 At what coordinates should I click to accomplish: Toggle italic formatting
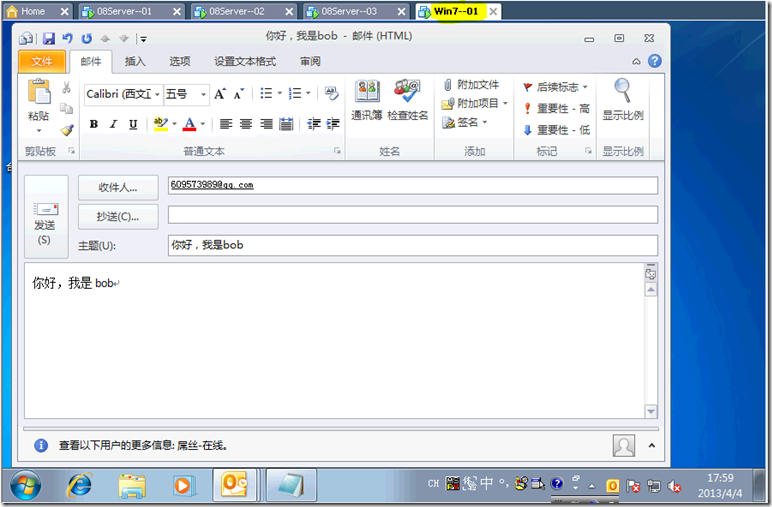[113, 124]
